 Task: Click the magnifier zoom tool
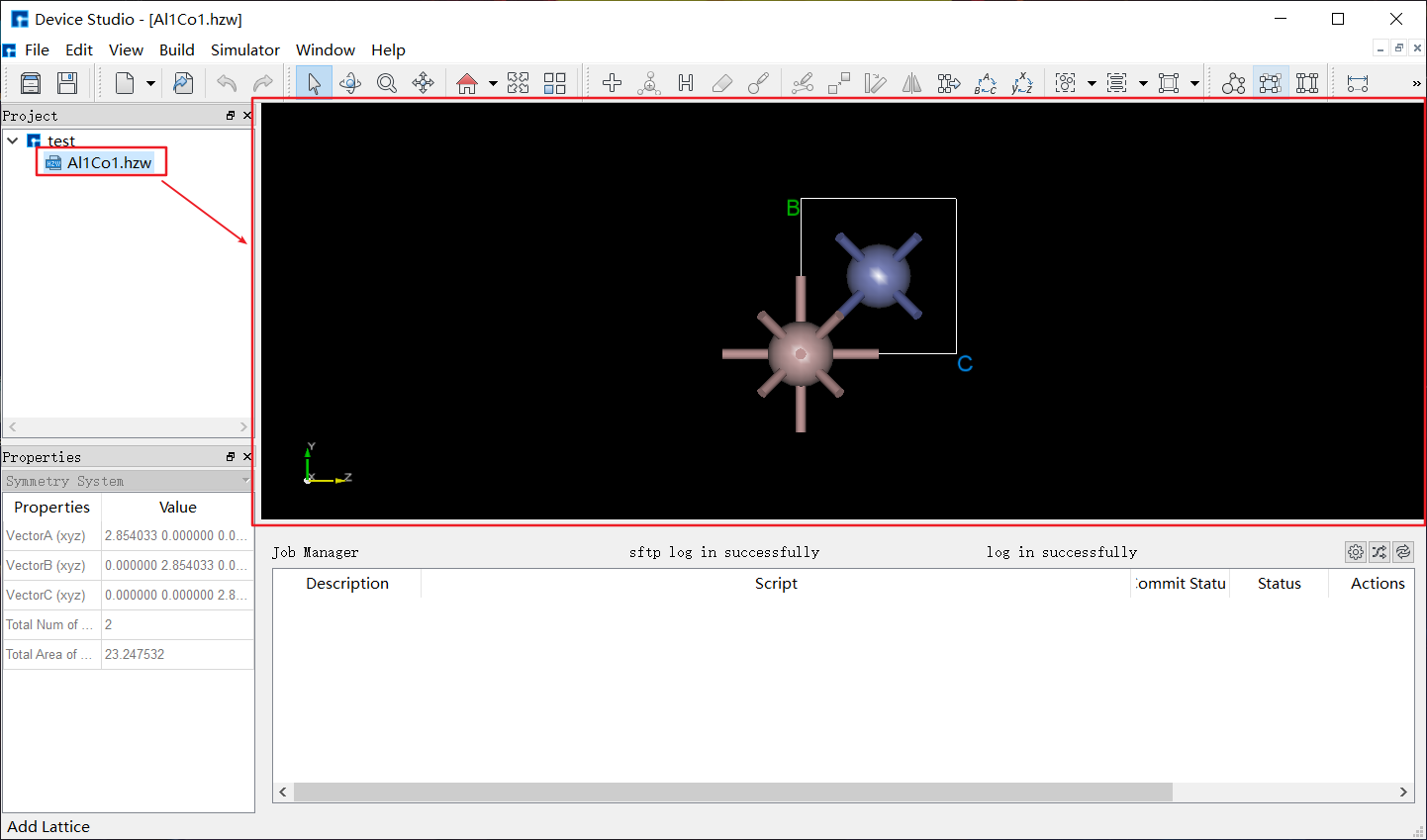coord(387,83)
